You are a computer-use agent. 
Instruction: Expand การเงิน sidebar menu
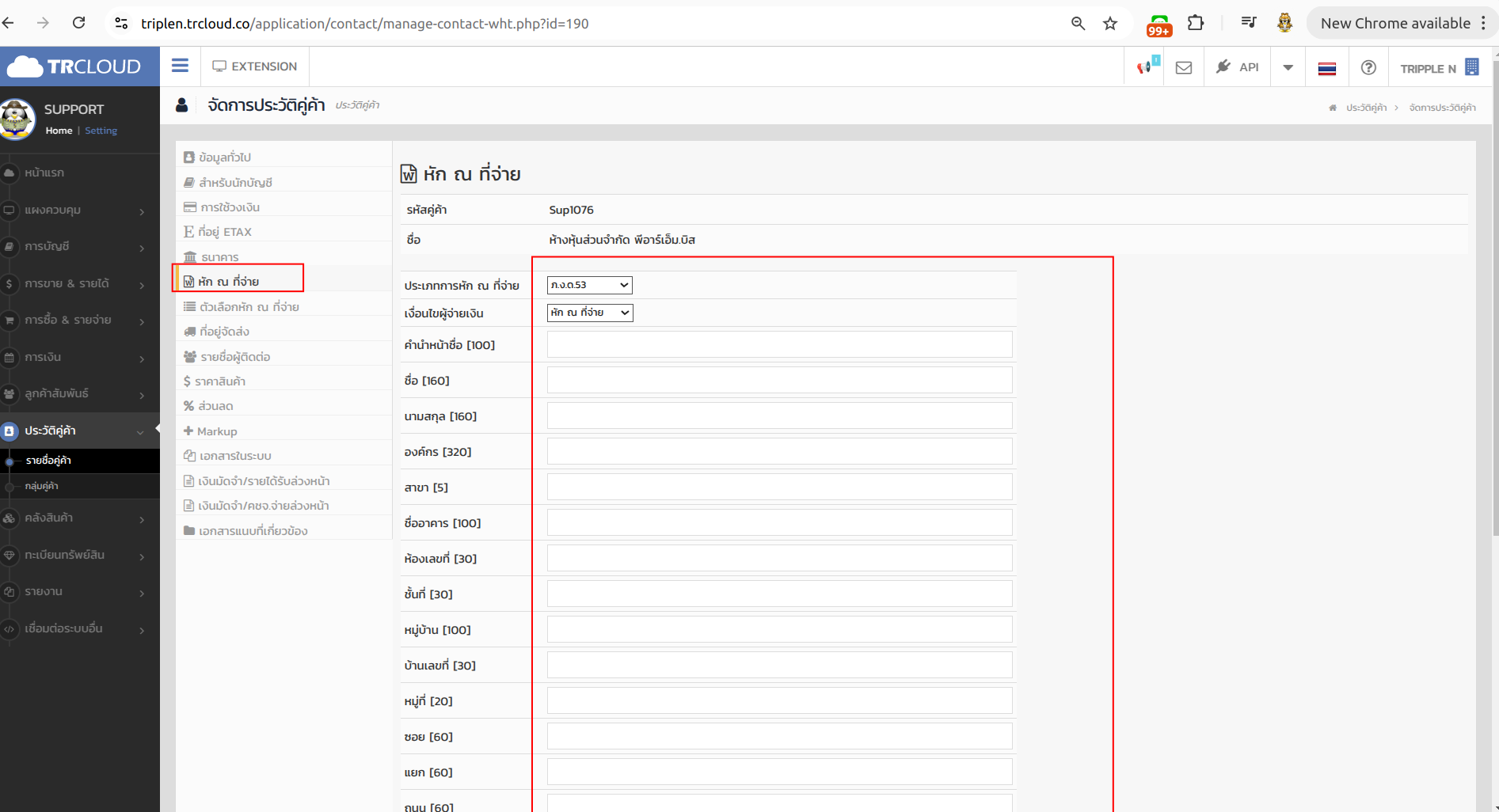79,357
